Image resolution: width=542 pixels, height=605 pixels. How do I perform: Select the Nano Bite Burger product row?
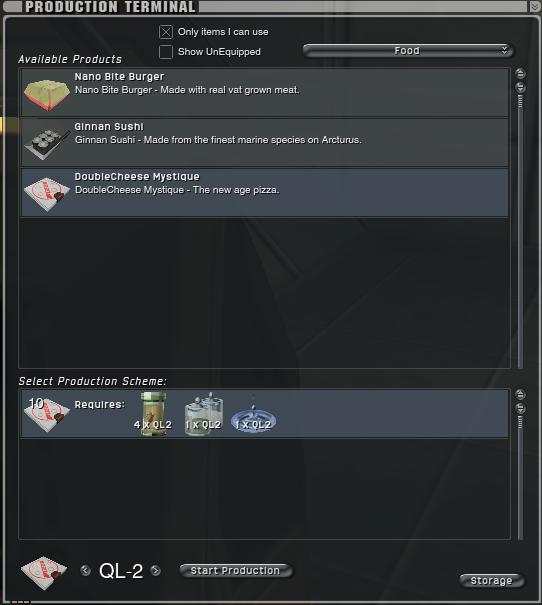click(265, 92)
